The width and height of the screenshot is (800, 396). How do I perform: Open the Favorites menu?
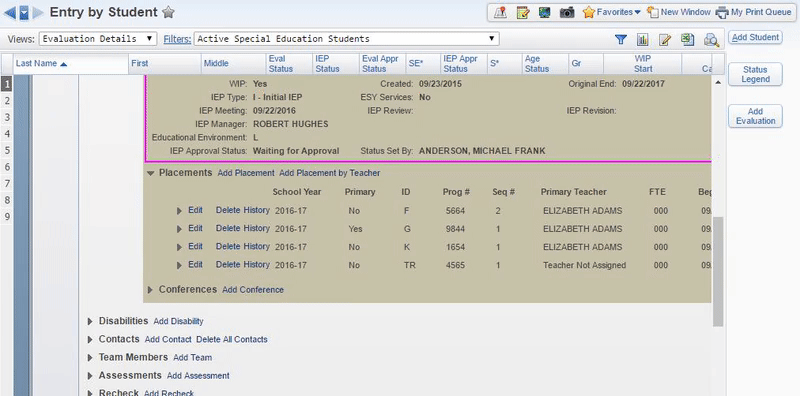pyautogui.click(x=611, y=12)
